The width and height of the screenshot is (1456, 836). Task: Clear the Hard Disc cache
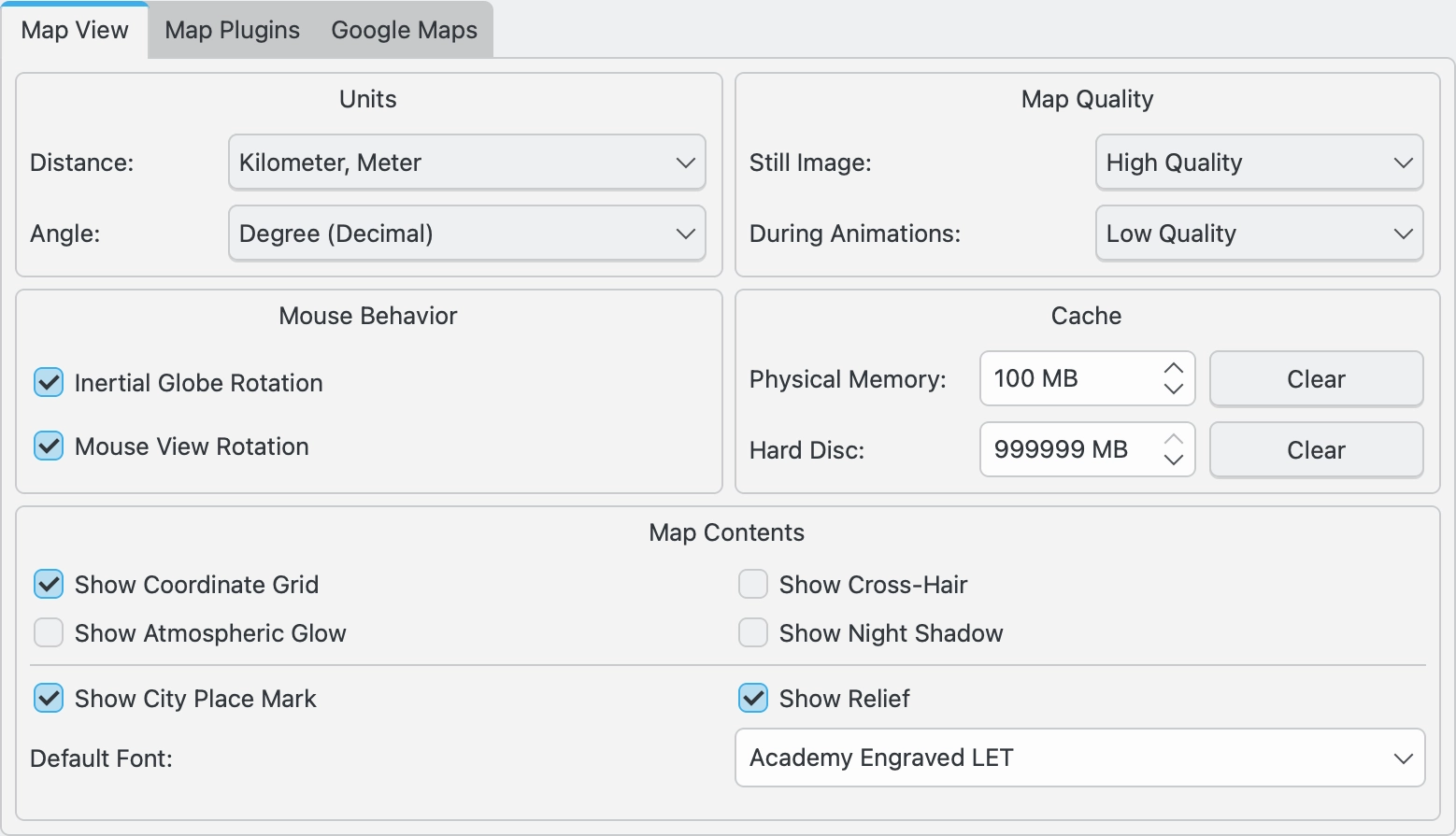point(1316,450)
